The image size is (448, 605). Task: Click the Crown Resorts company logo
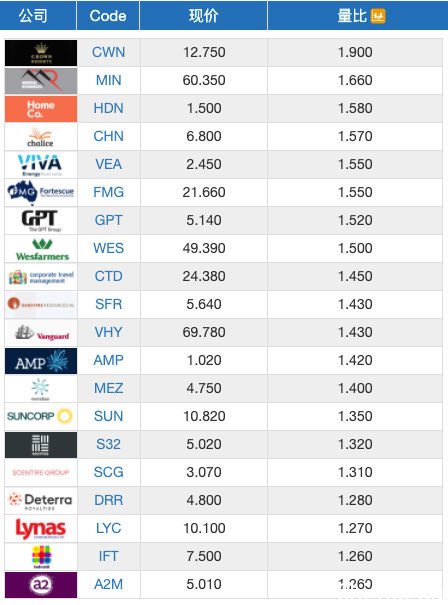[41, 53]
